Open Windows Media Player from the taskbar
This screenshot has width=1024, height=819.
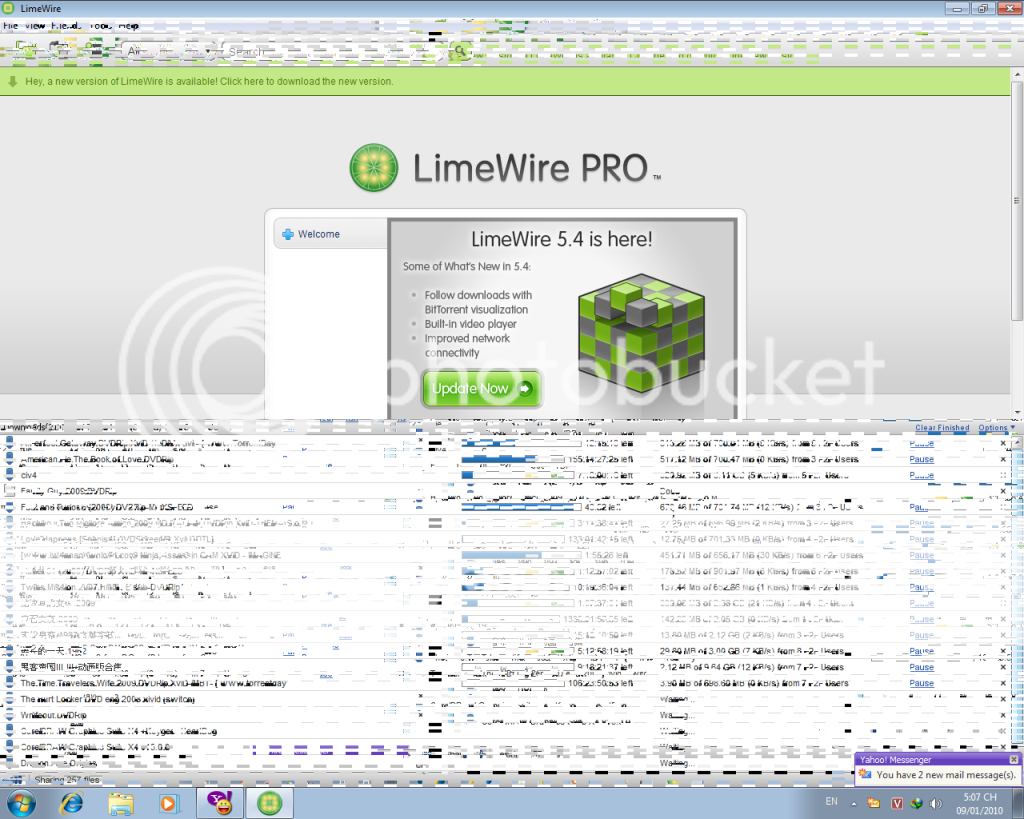tap(168, 803)
